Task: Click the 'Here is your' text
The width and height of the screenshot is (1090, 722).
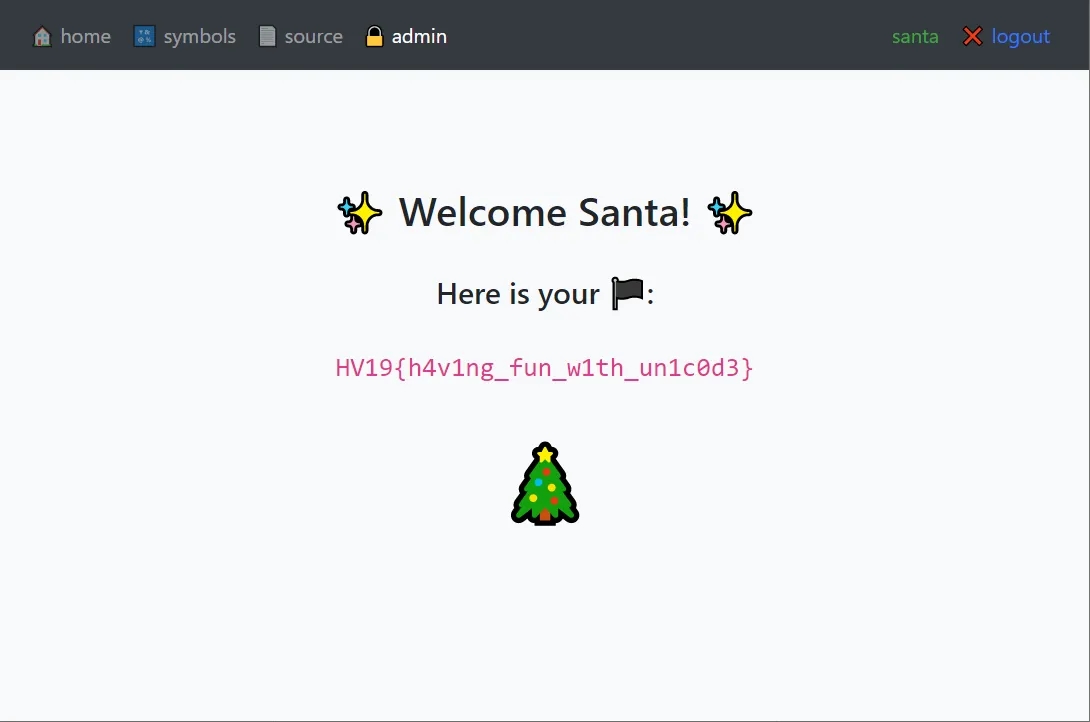Action: (x=518, y=294)
